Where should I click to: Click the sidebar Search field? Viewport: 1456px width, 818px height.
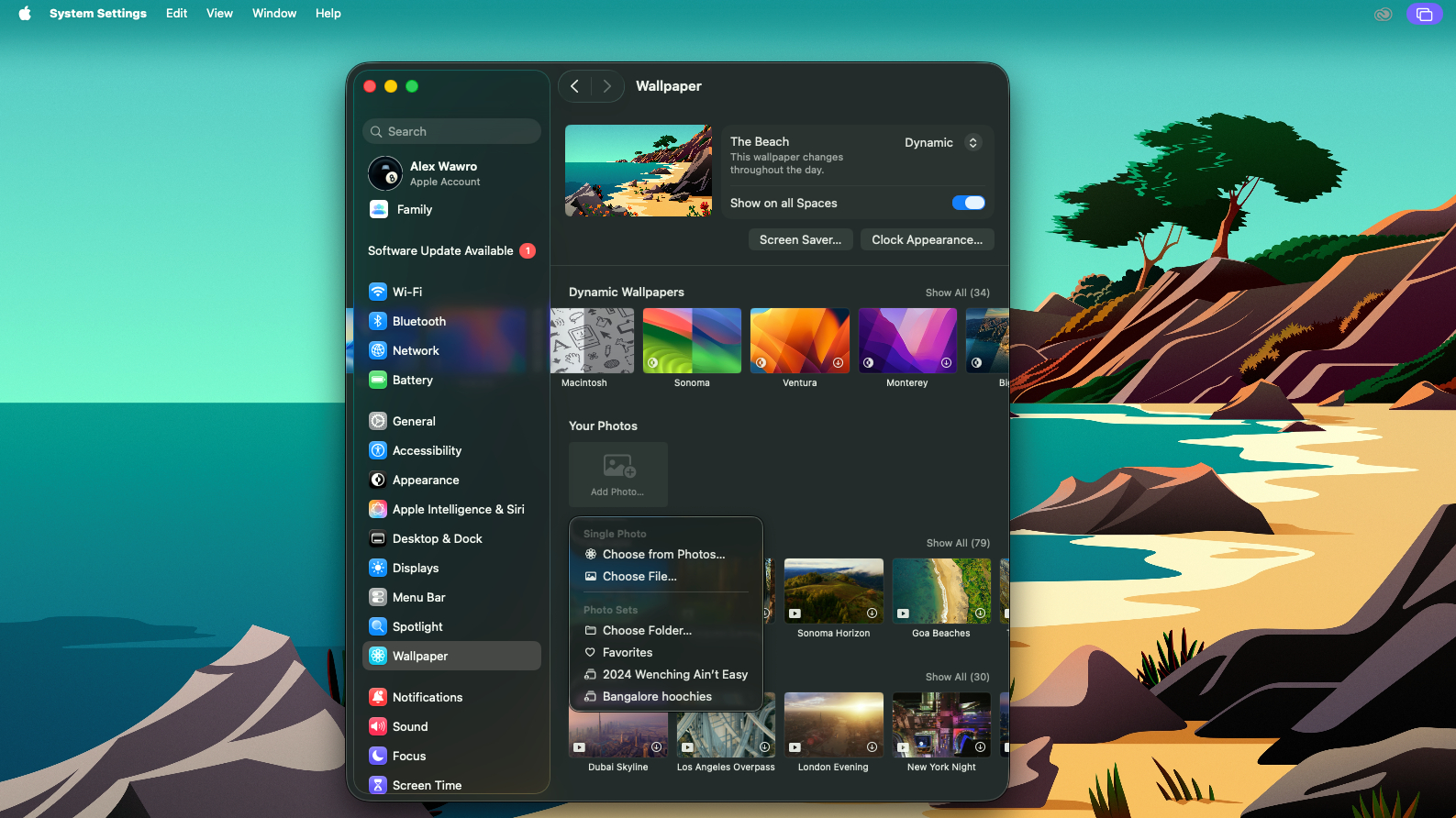coord(451,131)
